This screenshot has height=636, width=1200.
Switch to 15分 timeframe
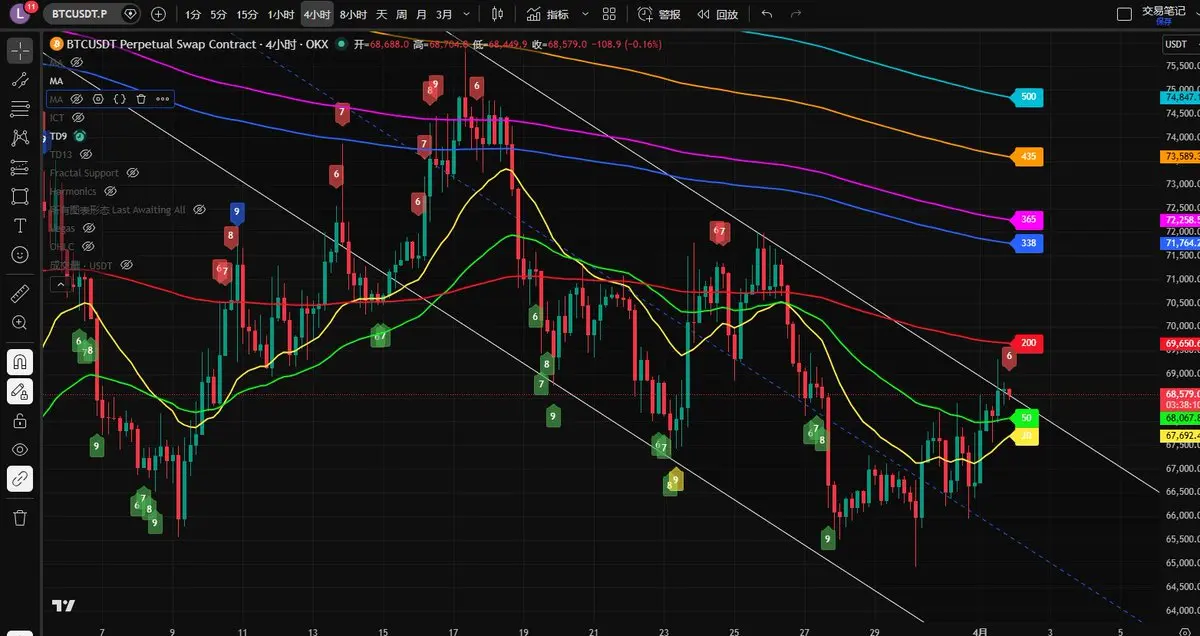[247, 14]
